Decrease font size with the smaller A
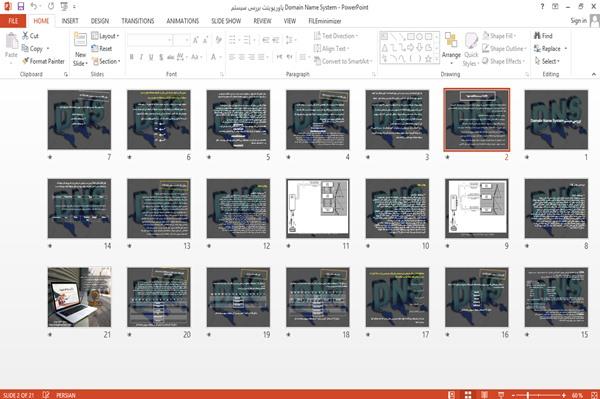This screenshot has height=399, width=600. pos(205,40)
